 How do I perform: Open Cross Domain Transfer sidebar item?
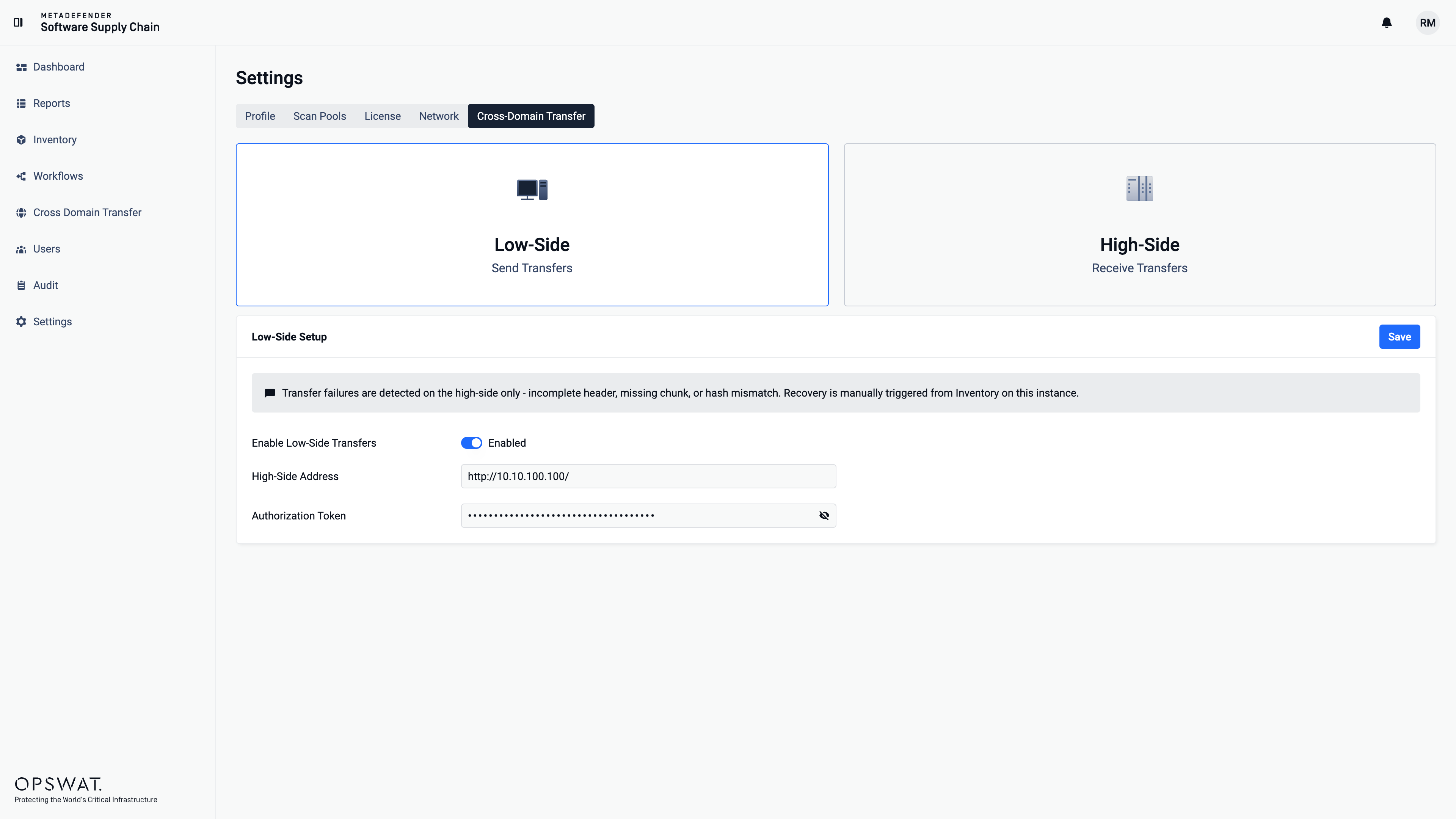click(x=87, y=212)
